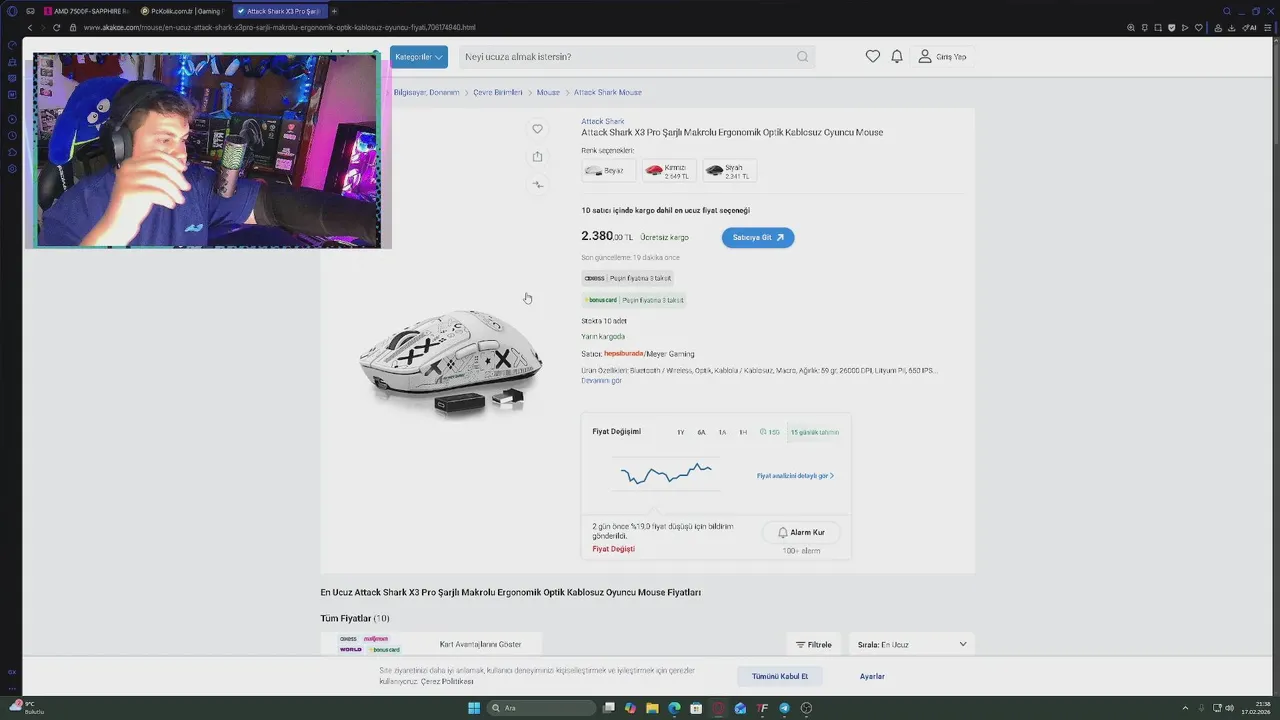The width and height of the screenshot is (1280, 720).
Task: Select Attack Shark X3 Pro tab
Action: coord(279,11)
